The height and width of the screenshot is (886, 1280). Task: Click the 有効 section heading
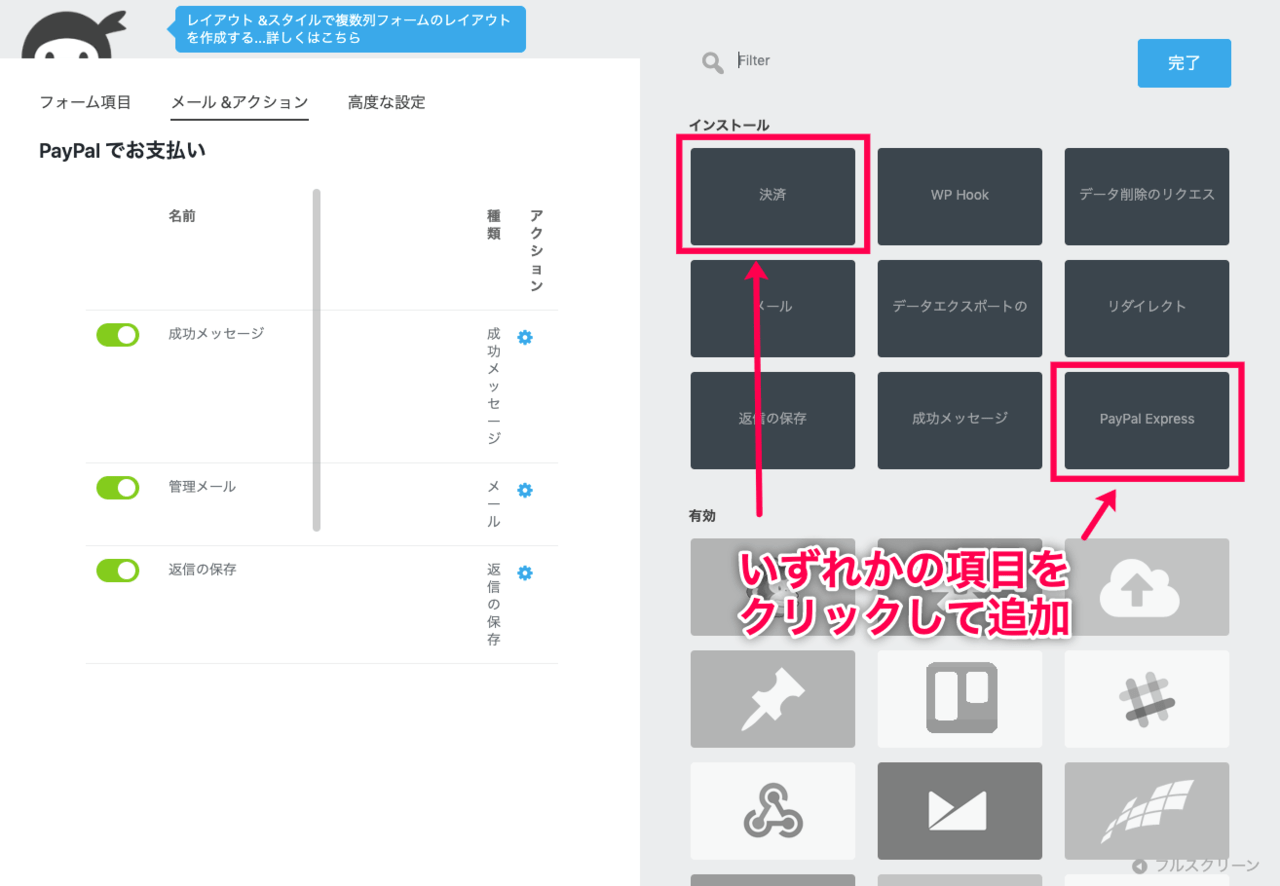[702, 516]
